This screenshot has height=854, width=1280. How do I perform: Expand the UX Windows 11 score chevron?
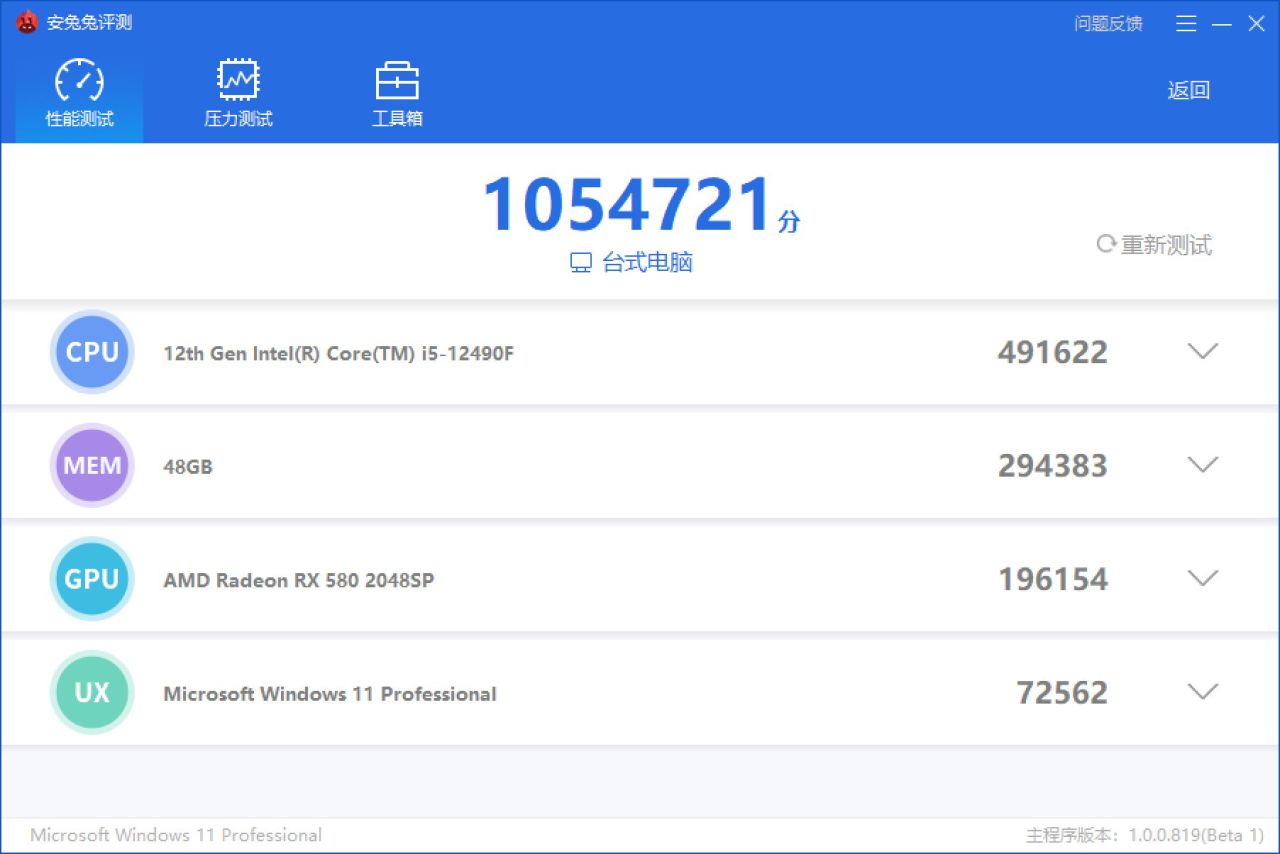tap(1202, 691)
